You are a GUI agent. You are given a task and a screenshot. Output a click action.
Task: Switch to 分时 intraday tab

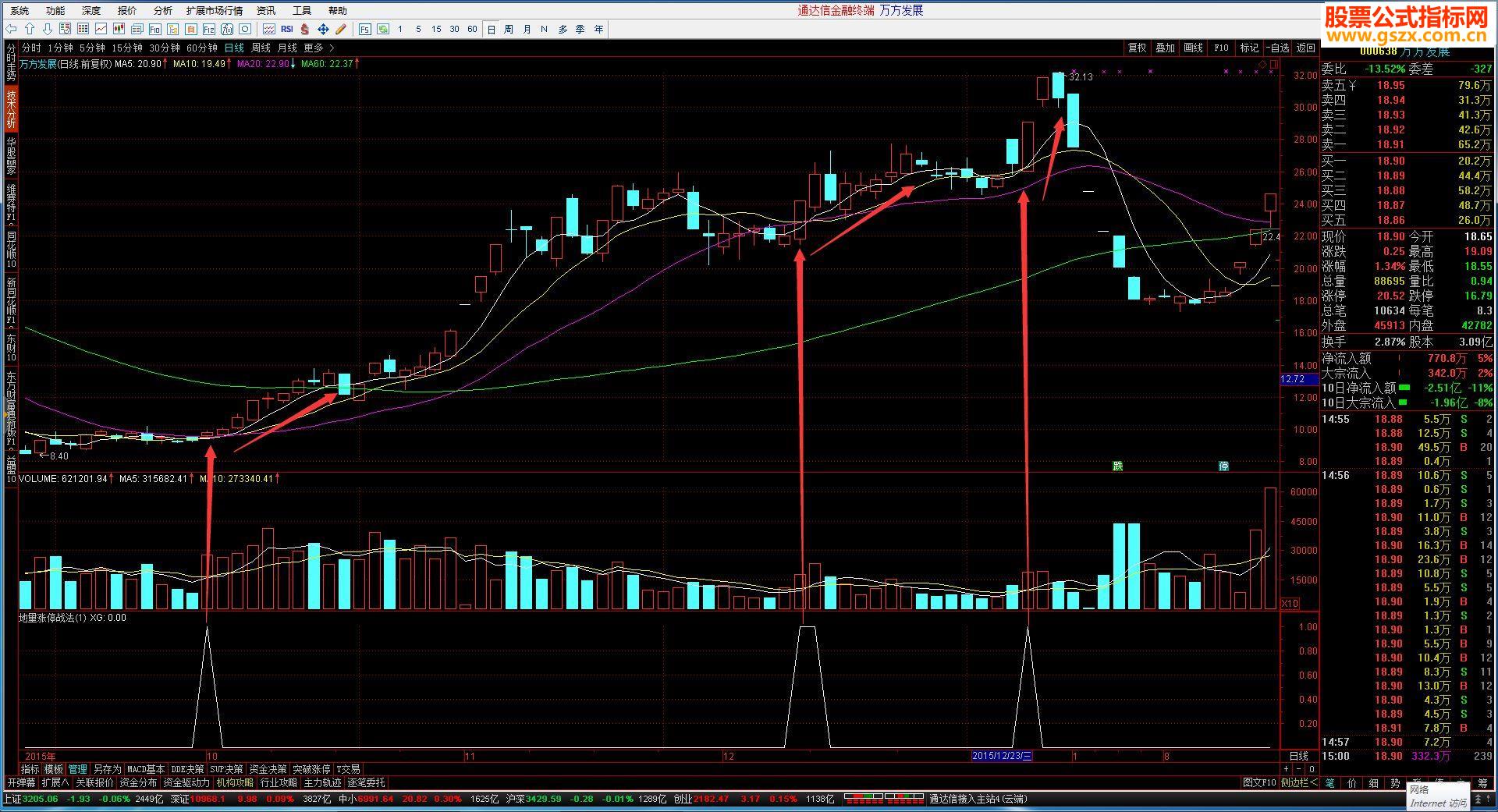(x=31, y=48)
